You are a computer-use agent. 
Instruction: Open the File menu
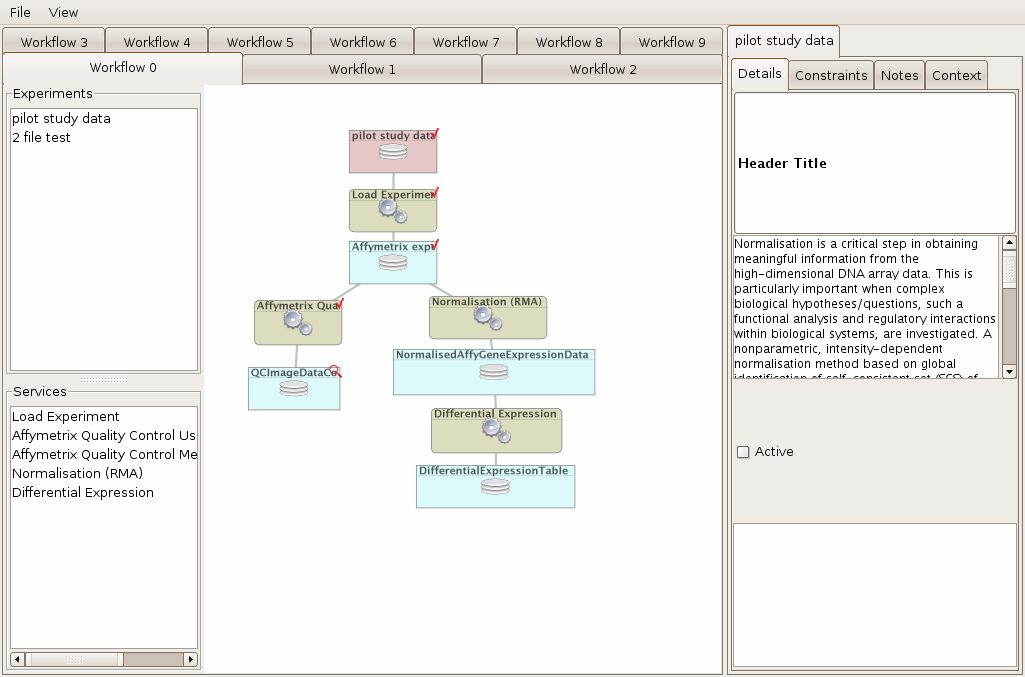(20, 13)
